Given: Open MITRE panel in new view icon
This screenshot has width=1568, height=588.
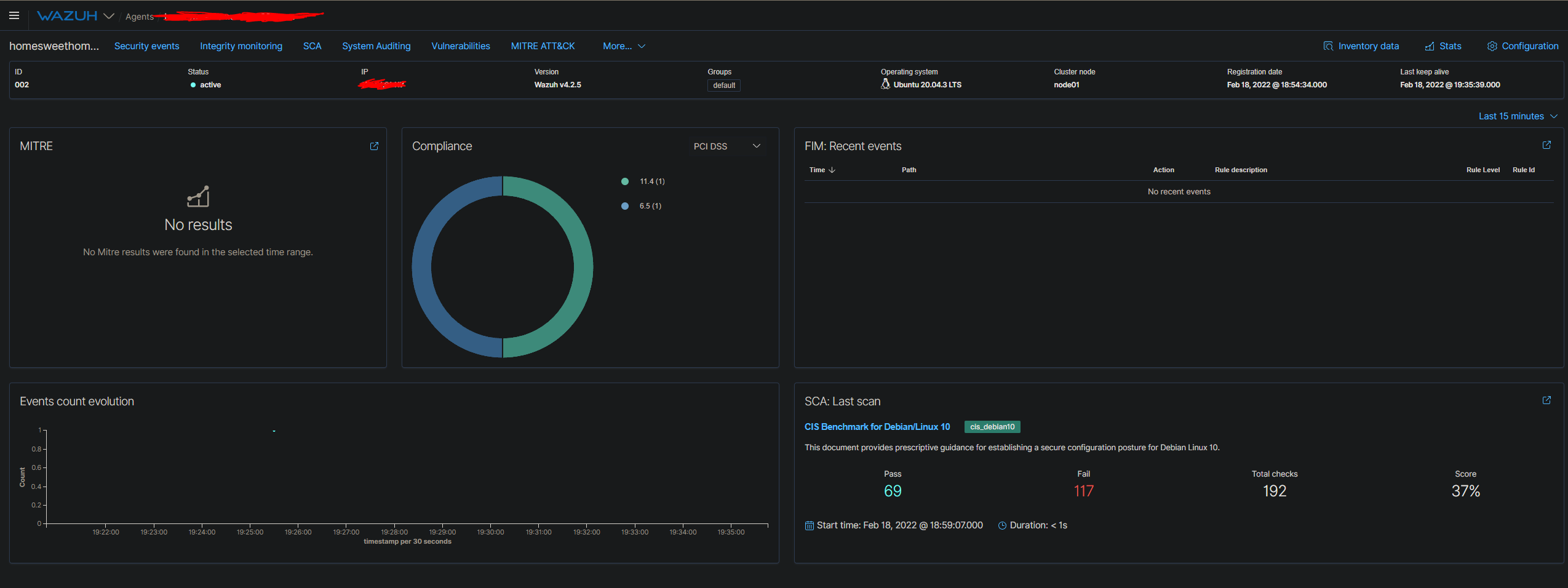Looking at the screenshot, I should coord(374,146).
